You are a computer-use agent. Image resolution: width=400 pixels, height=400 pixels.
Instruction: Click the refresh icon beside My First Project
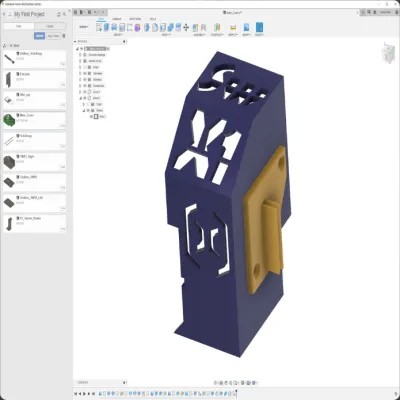coord(59,14)
